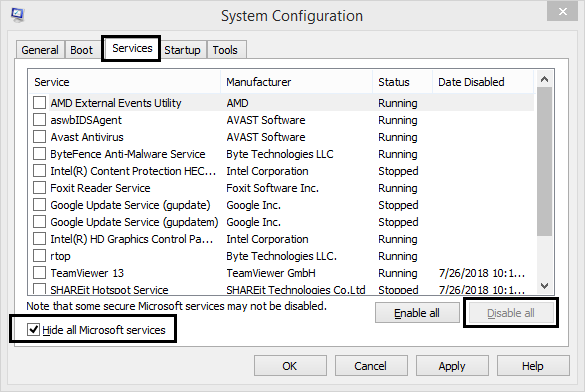
Task: Select 'TeamViewer GmbH' manufacturer cell
Action: click(x=271, y=273)
